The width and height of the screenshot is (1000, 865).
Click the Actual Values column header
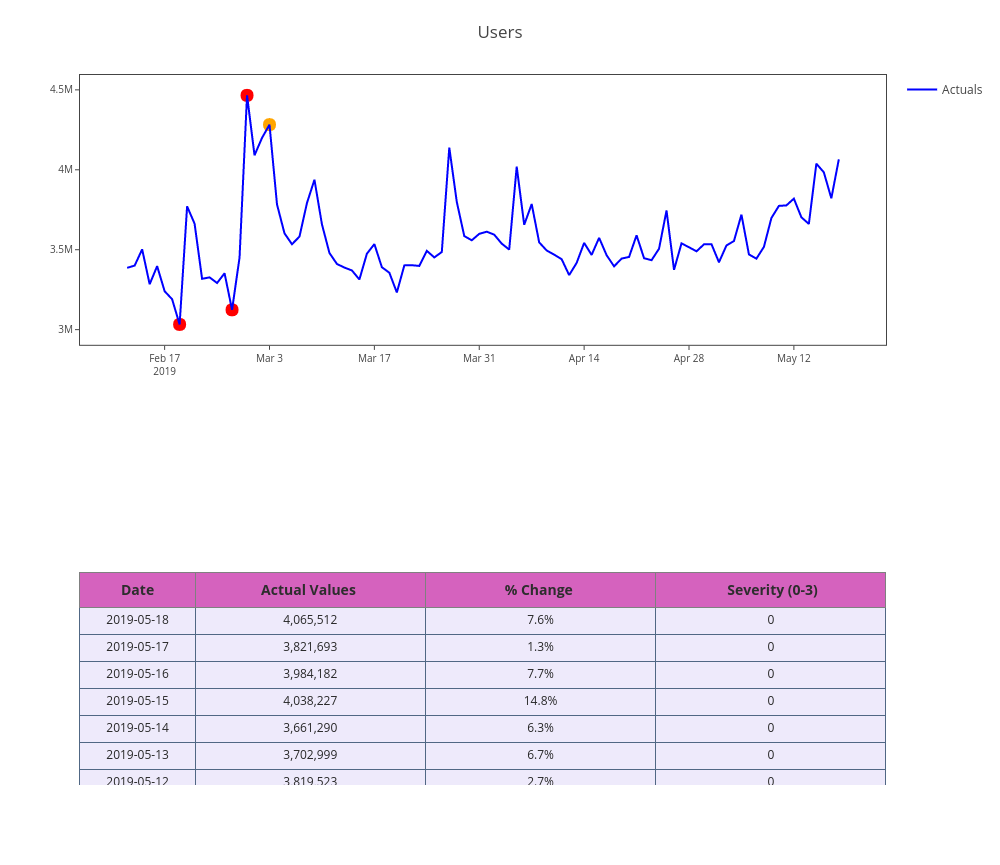[308, 590]
